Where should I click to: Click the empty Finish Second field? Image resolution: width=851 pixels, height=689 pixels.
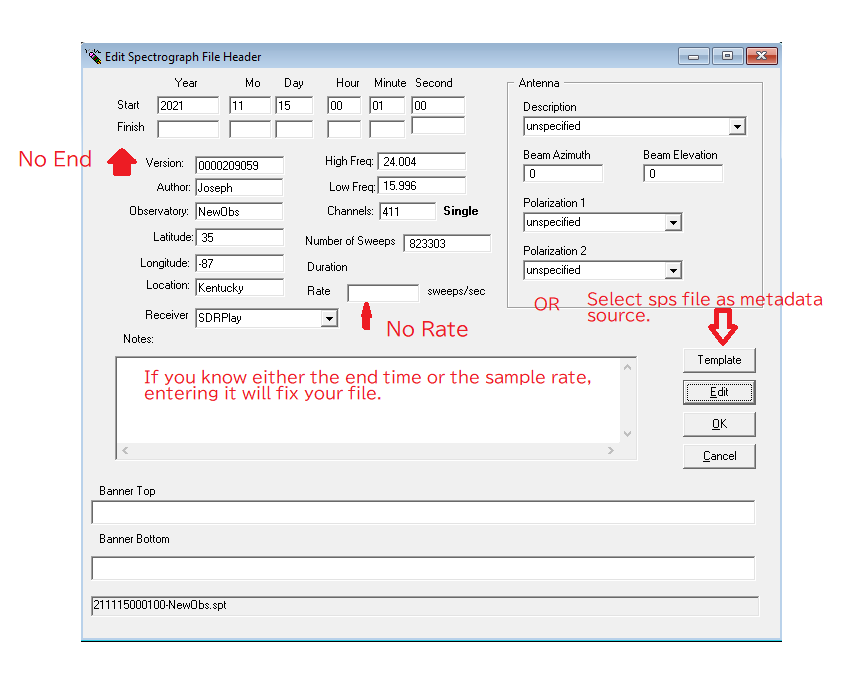[438, 125]
